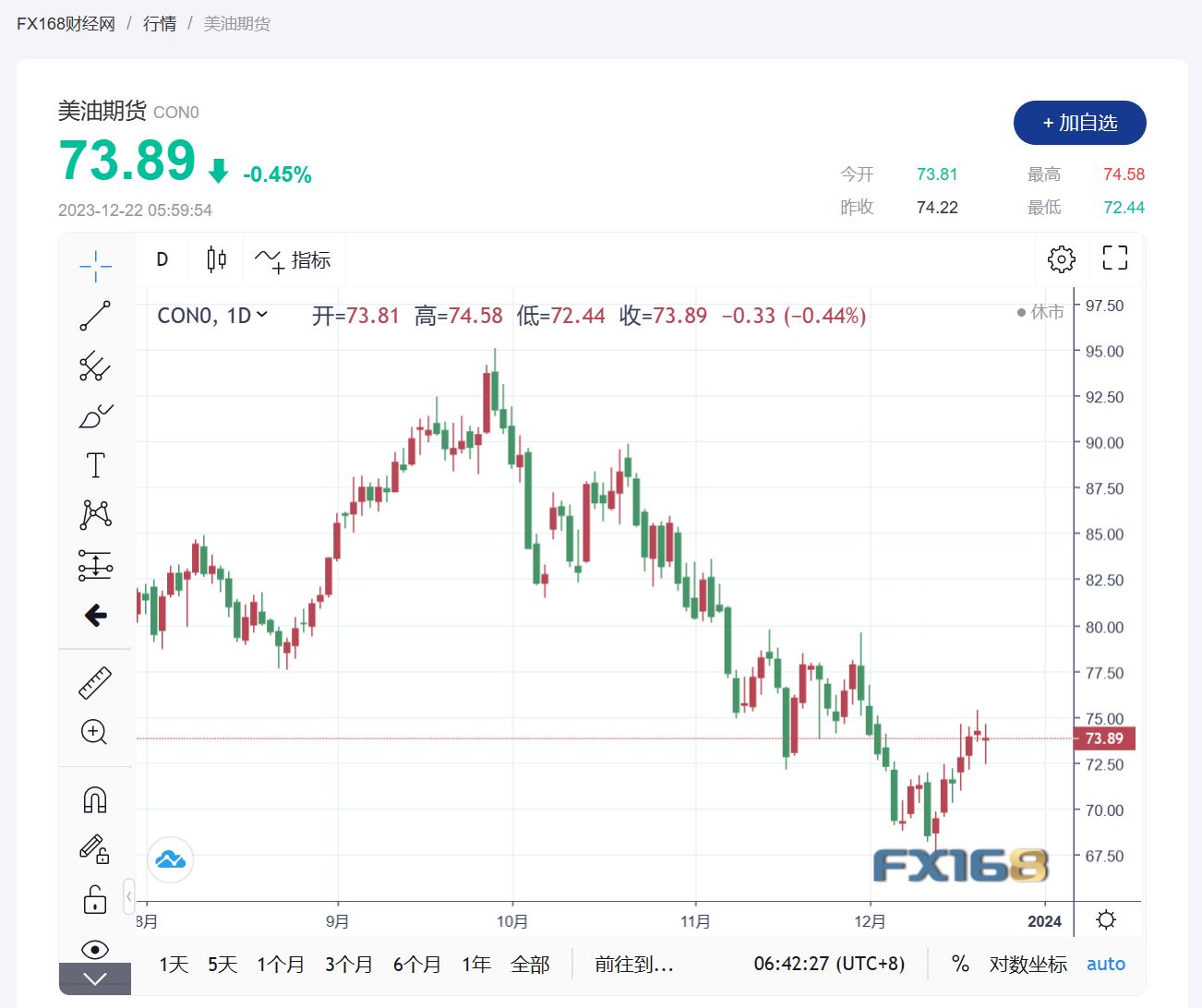Viewport: 1202px width, 1008px height.
Task: Expand the left toolbar bottom chevron
Action: tap(95, 978)
